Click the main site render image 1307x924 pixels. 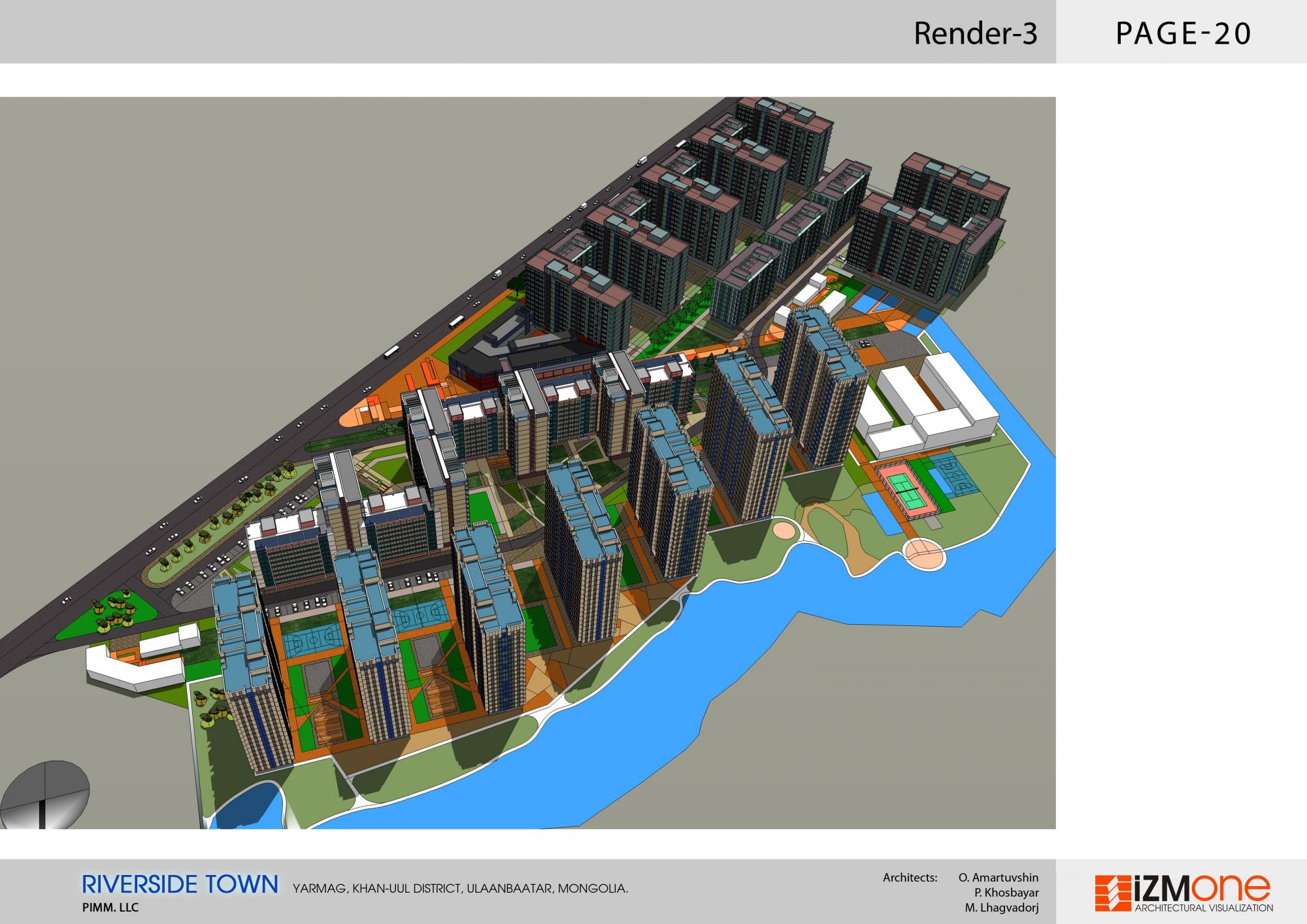coord(528,463)
